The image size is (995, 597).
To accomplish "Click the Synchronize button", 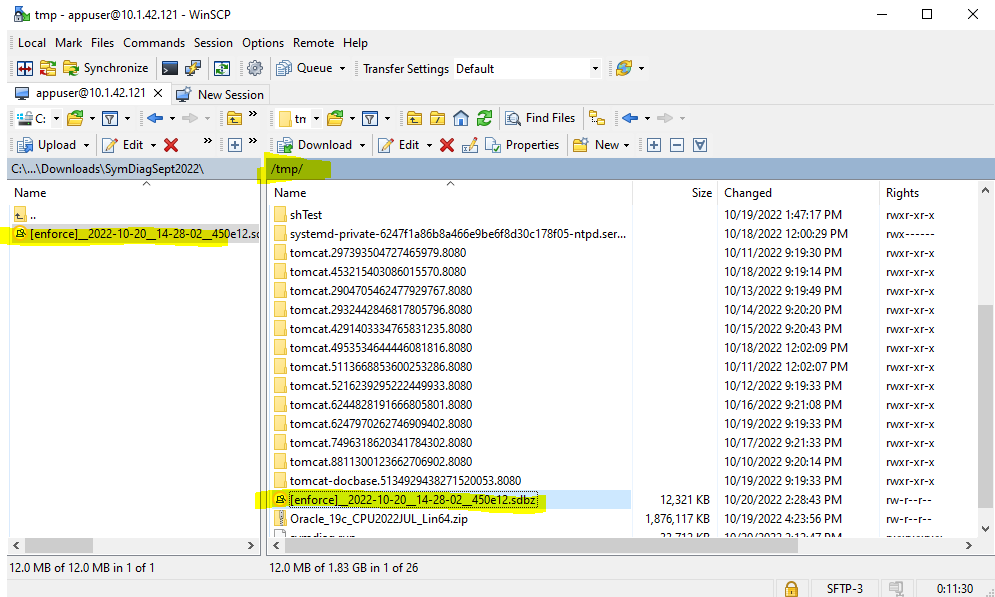I will [x=105, y=68].
